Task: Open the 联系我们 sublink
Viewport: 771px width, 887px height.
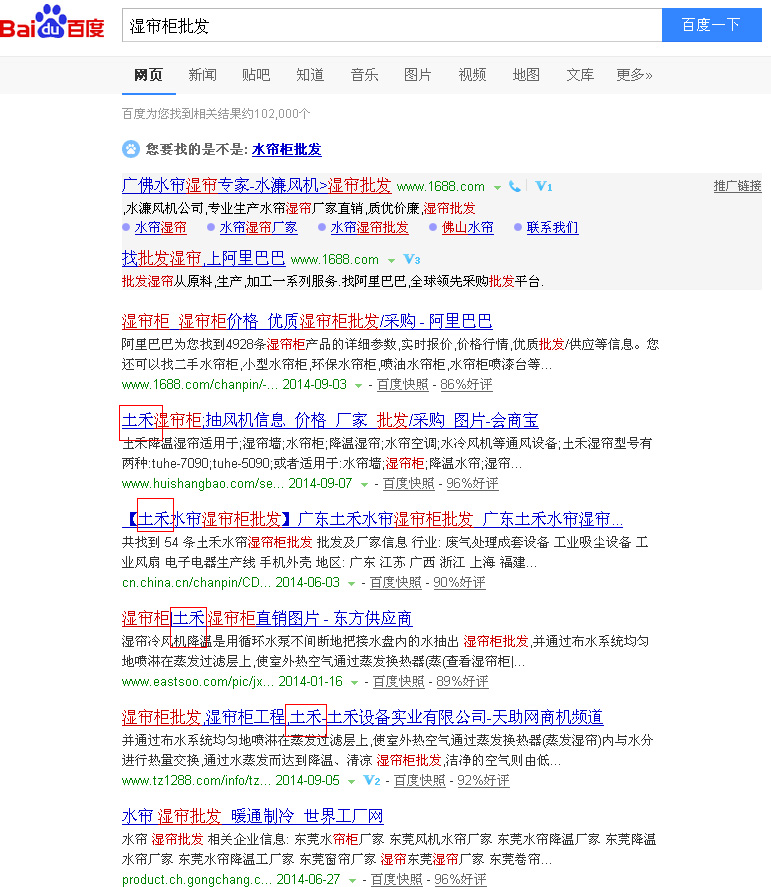Action: [x=553, y=227]
